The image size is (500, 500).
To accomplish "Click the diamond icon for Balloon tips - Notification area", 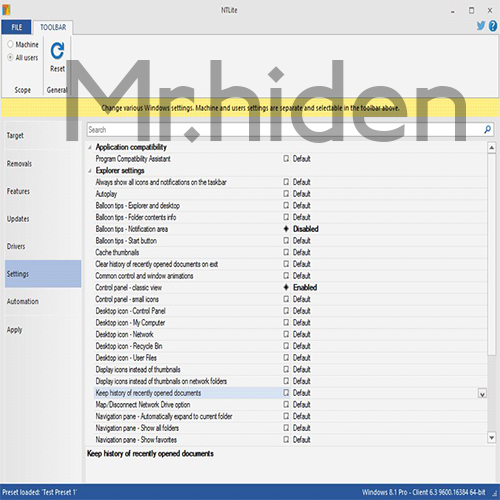I will coord(286,229).
